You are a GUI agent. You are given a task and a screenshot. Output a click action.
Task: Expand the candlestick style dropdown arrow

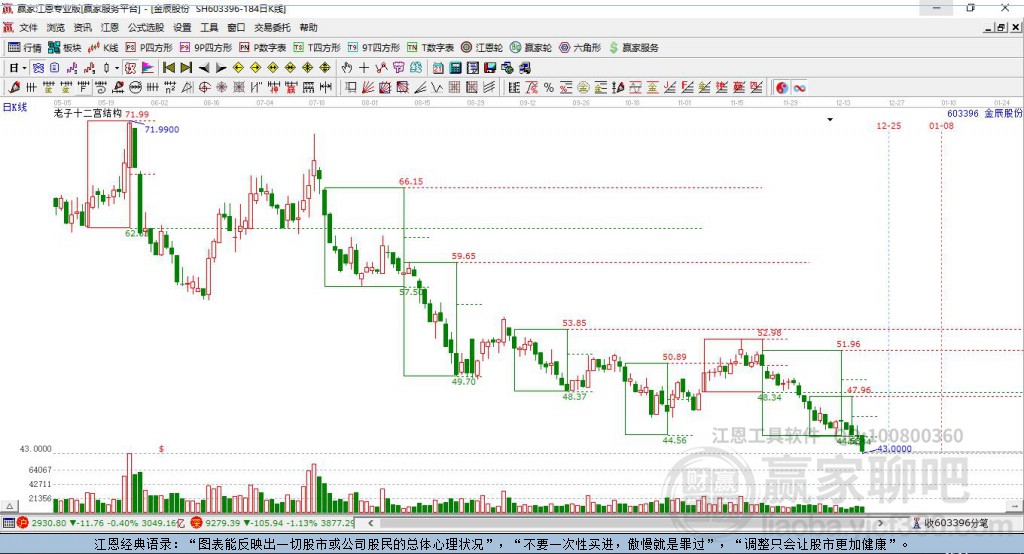pos(118,68)
